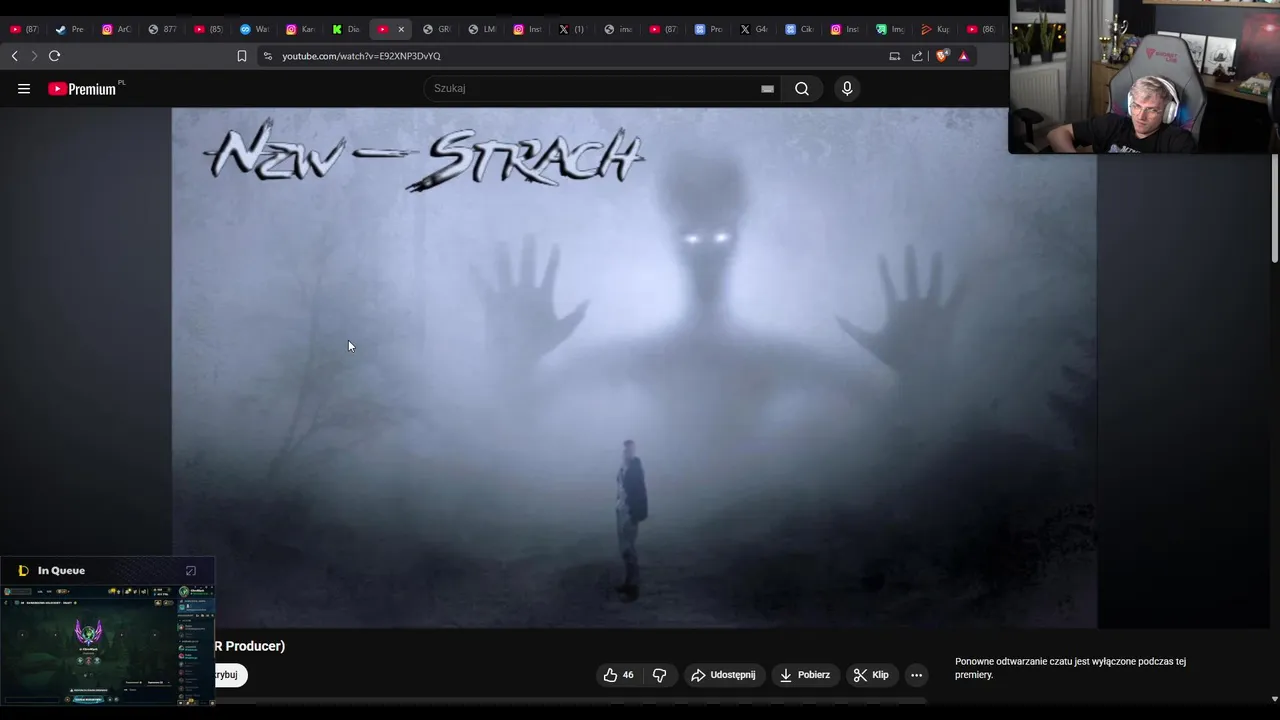
Task: Share page using address bar share icon
Action: (x=917, y=56)
